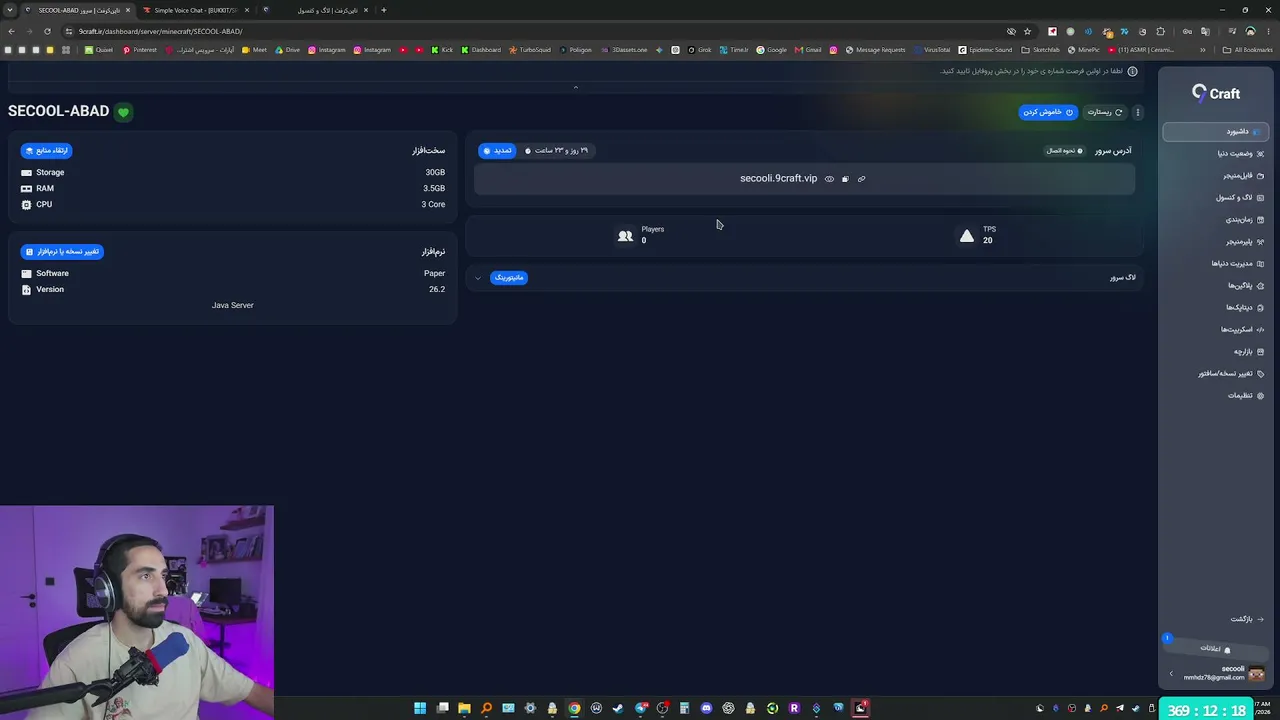Image resolution: width=1280 pixels, height=720 pixels.
Task: Open a new browser tab
Action: pyautogui.click(x=383, y=10)
